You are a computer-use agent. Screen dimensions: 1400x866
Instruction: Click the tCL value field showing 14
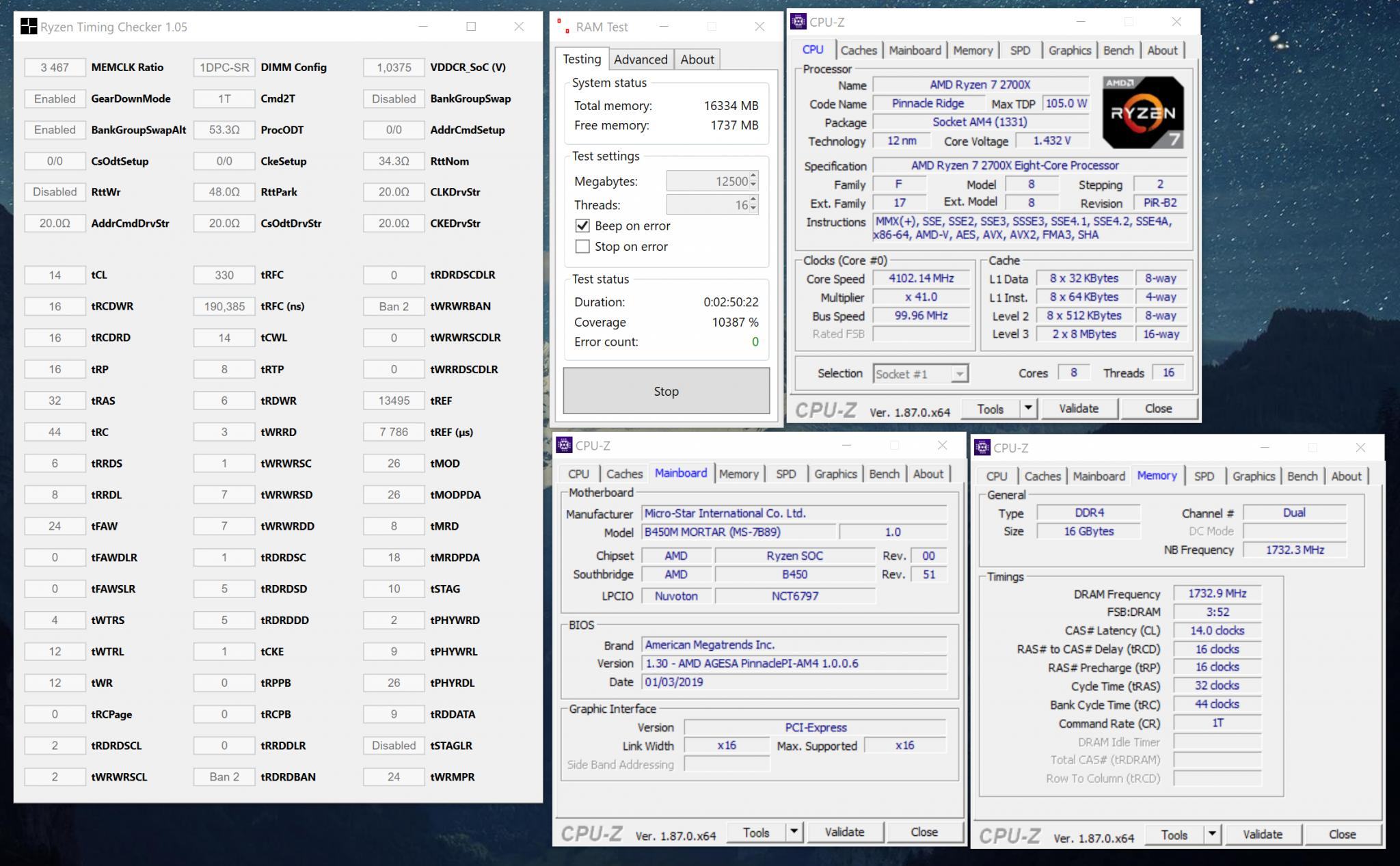55,275
